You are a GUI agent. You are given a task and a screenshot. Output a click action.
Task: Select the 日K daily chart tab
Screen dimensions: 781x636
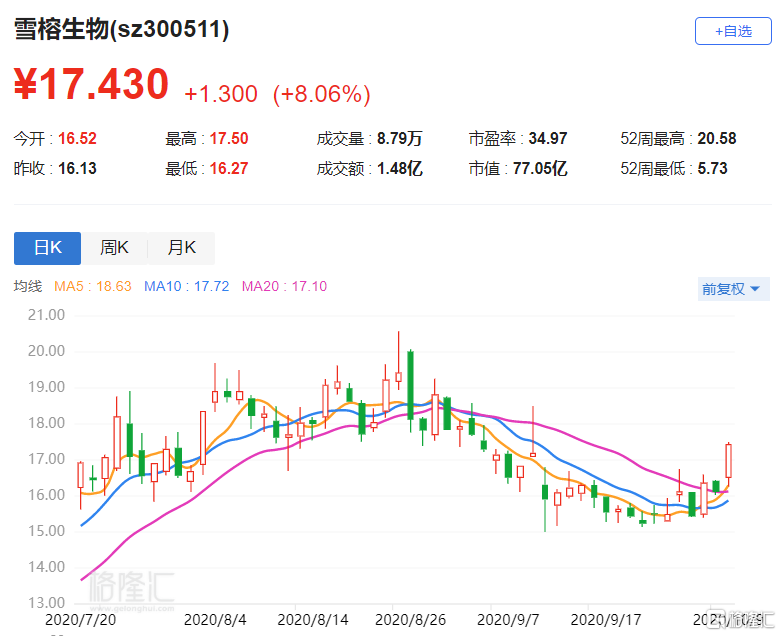tap(47, 248)
